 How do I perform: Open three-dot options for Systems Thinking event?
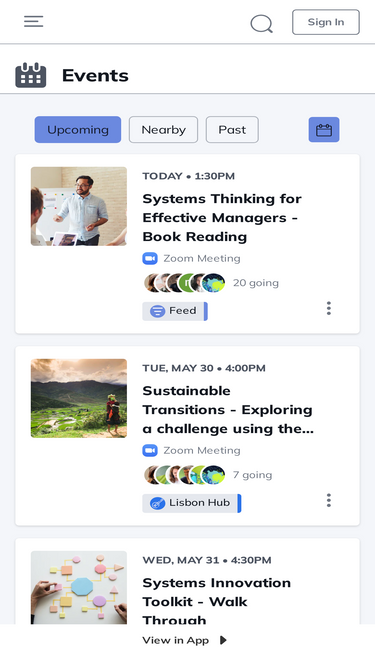coord(329,308)
